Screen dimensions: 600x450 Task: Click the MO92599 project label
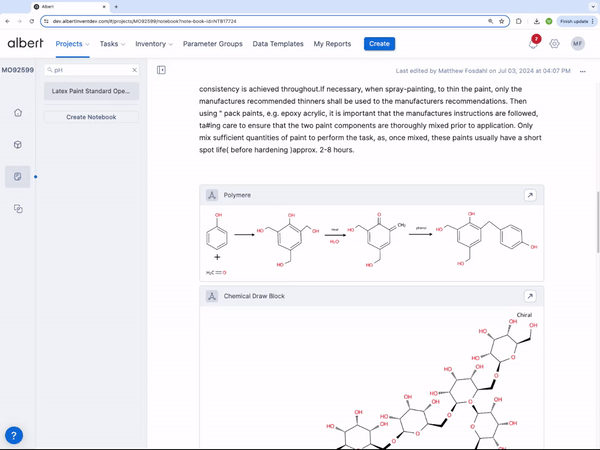[18, 70]
